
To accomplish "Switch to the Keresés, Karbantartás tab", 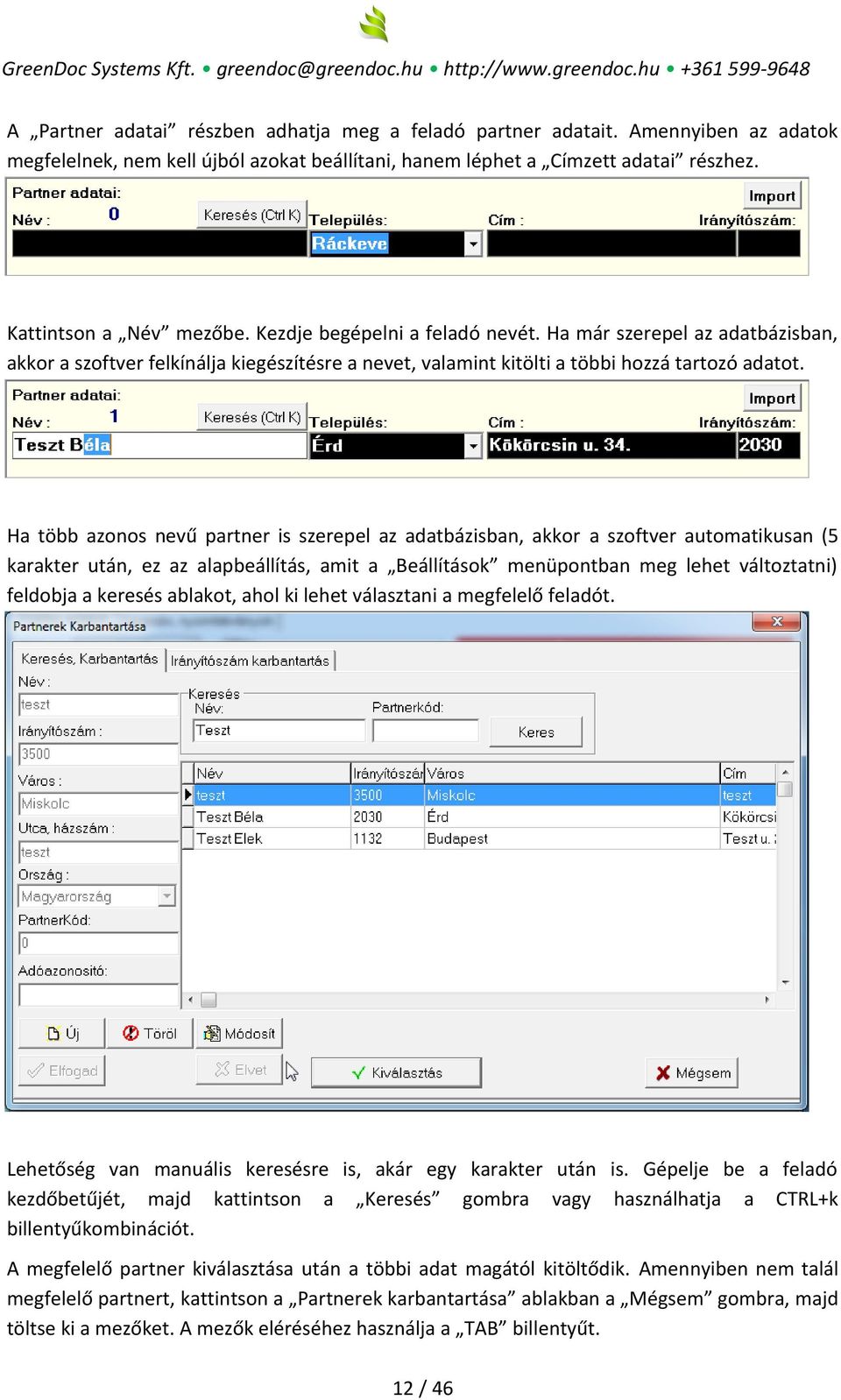I will pos(89,659).
